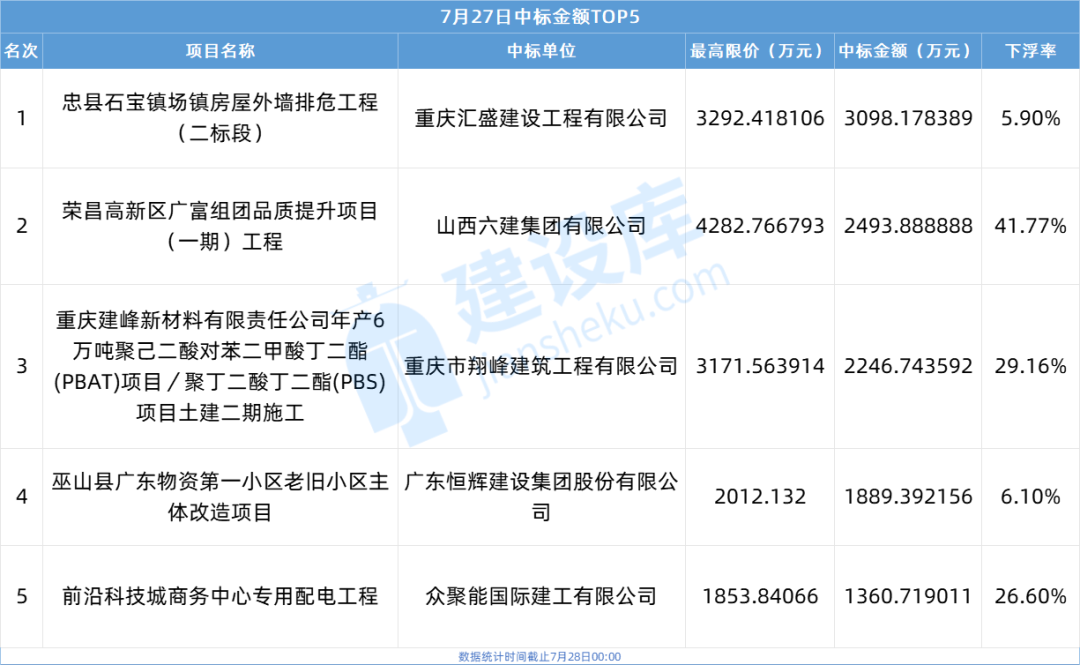Select bid amount 1360.719011
Viewport: 1080px width, 665px height.
point(908,596)
